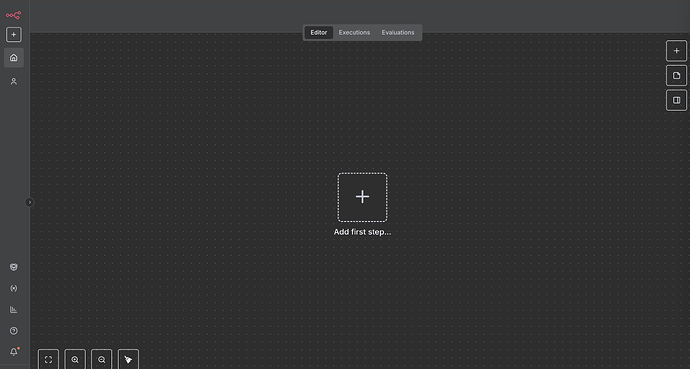
Task: Switch to the Evaluations tab
Action: pos(398,33)
